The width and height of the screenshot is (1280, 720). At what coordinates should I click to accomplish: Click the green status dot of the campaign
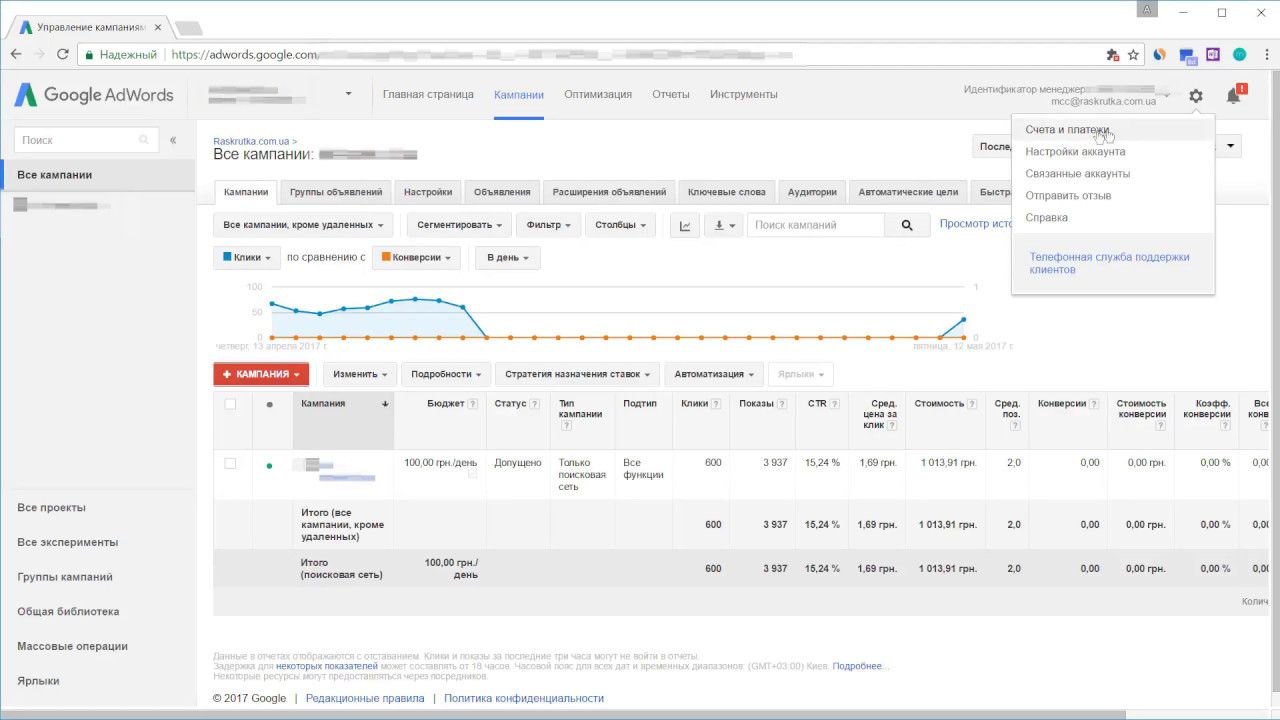coord(269,466)
